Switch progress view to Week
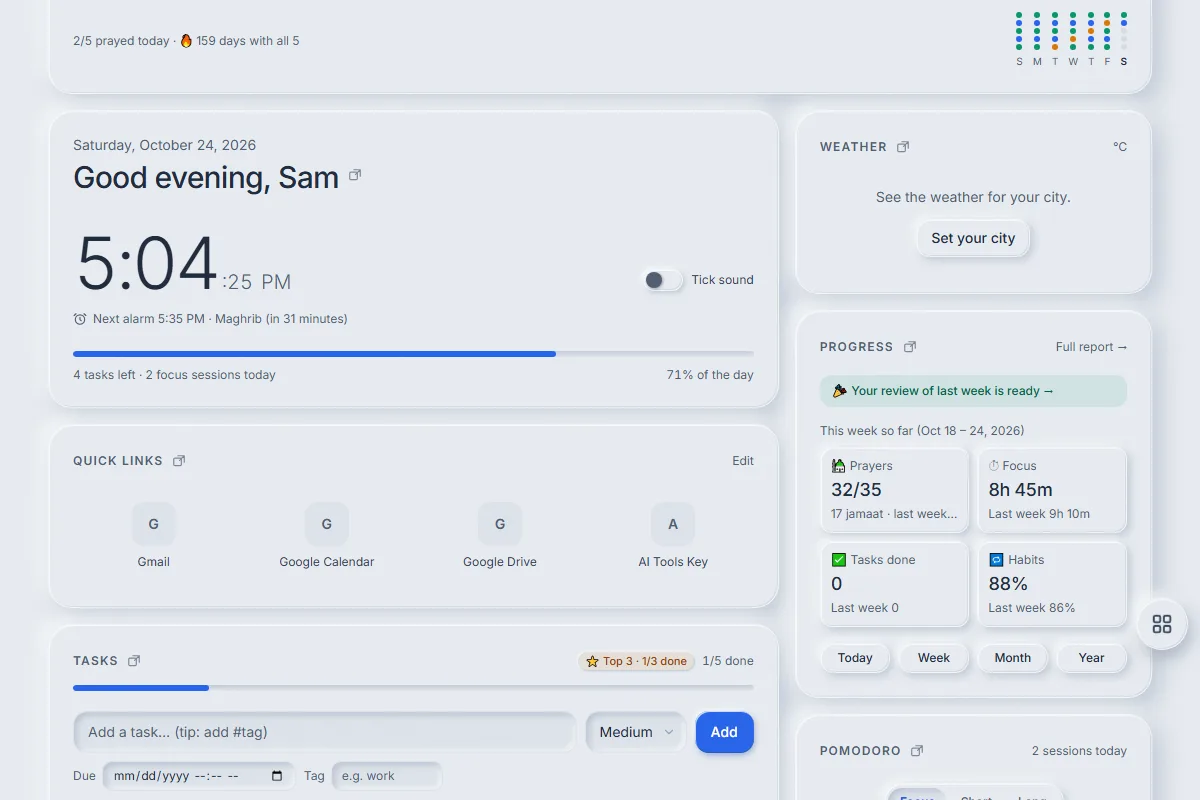 tap(934, 658)
